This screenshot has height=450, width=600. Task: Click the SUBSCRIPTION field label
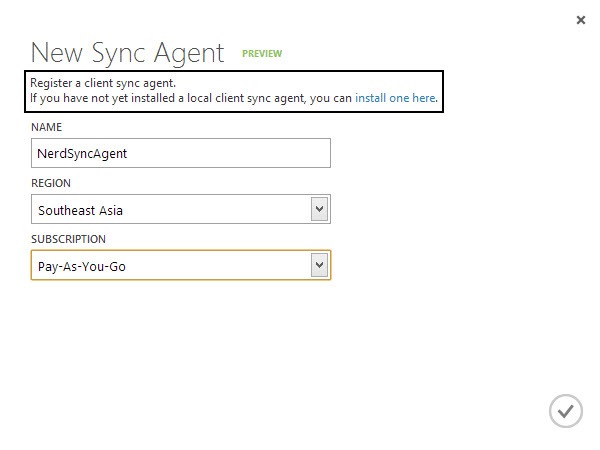[x=68, y=239]
